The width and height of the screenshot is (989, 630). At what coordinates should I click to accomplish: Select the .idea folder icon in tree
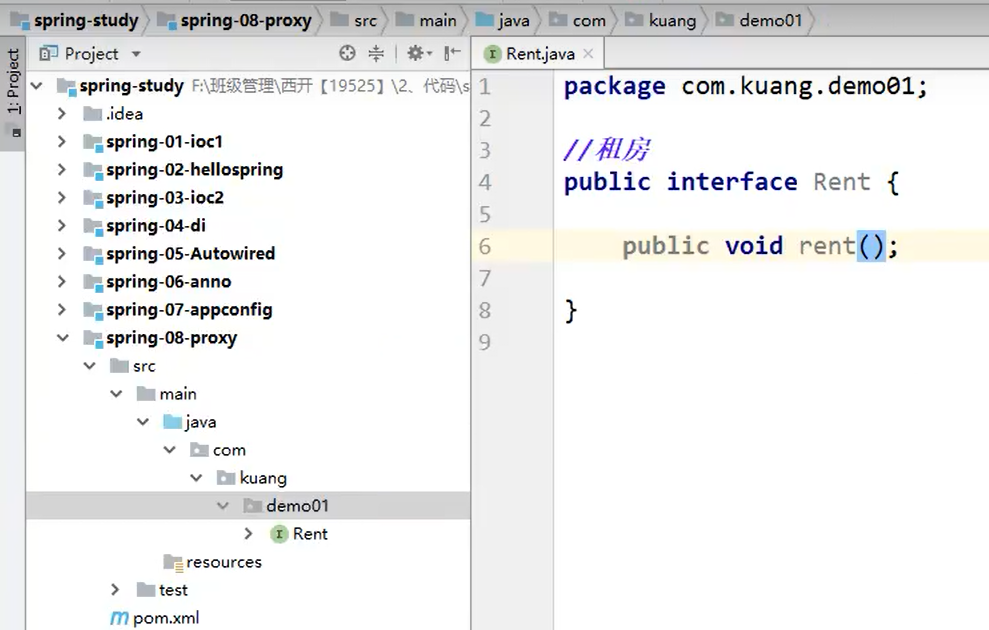coord(93,114)
